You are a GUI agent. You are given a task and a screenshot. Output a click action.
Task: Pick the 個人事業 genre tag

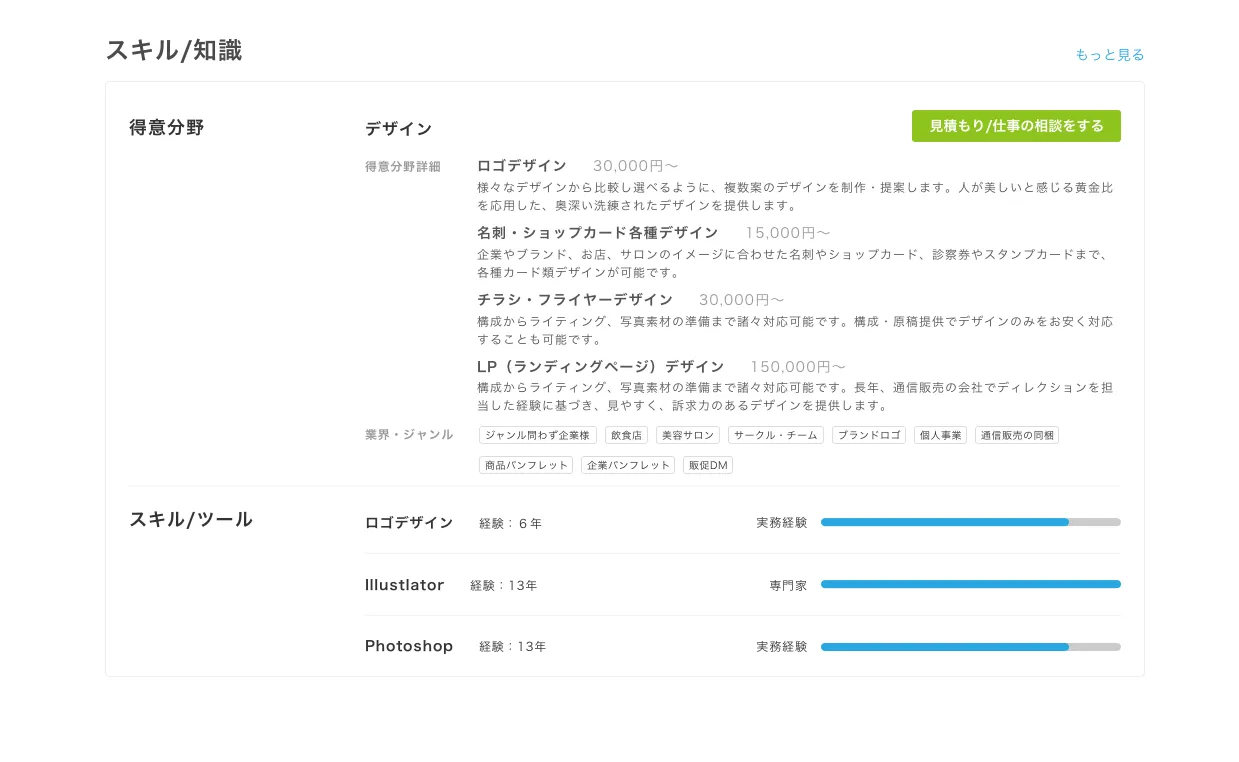click(x=940, y=435)
